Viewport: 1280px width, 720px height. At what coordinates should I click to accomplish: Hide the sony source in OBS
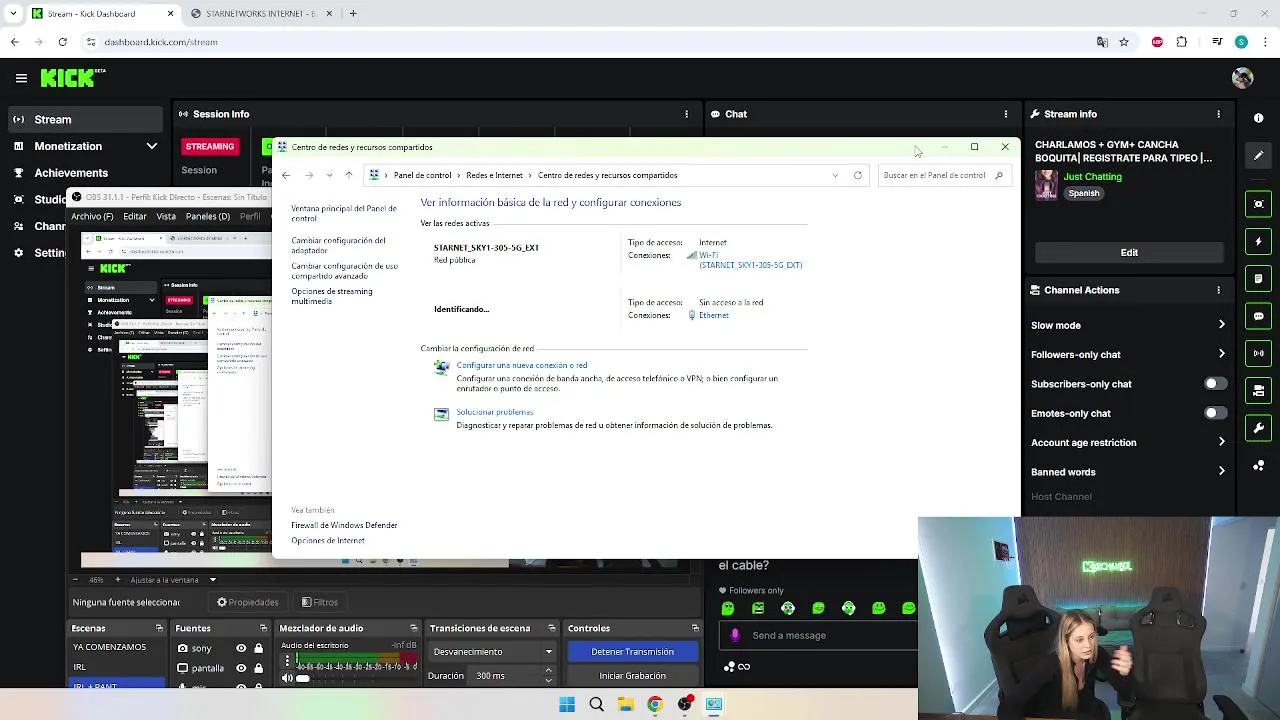point(241,648)
